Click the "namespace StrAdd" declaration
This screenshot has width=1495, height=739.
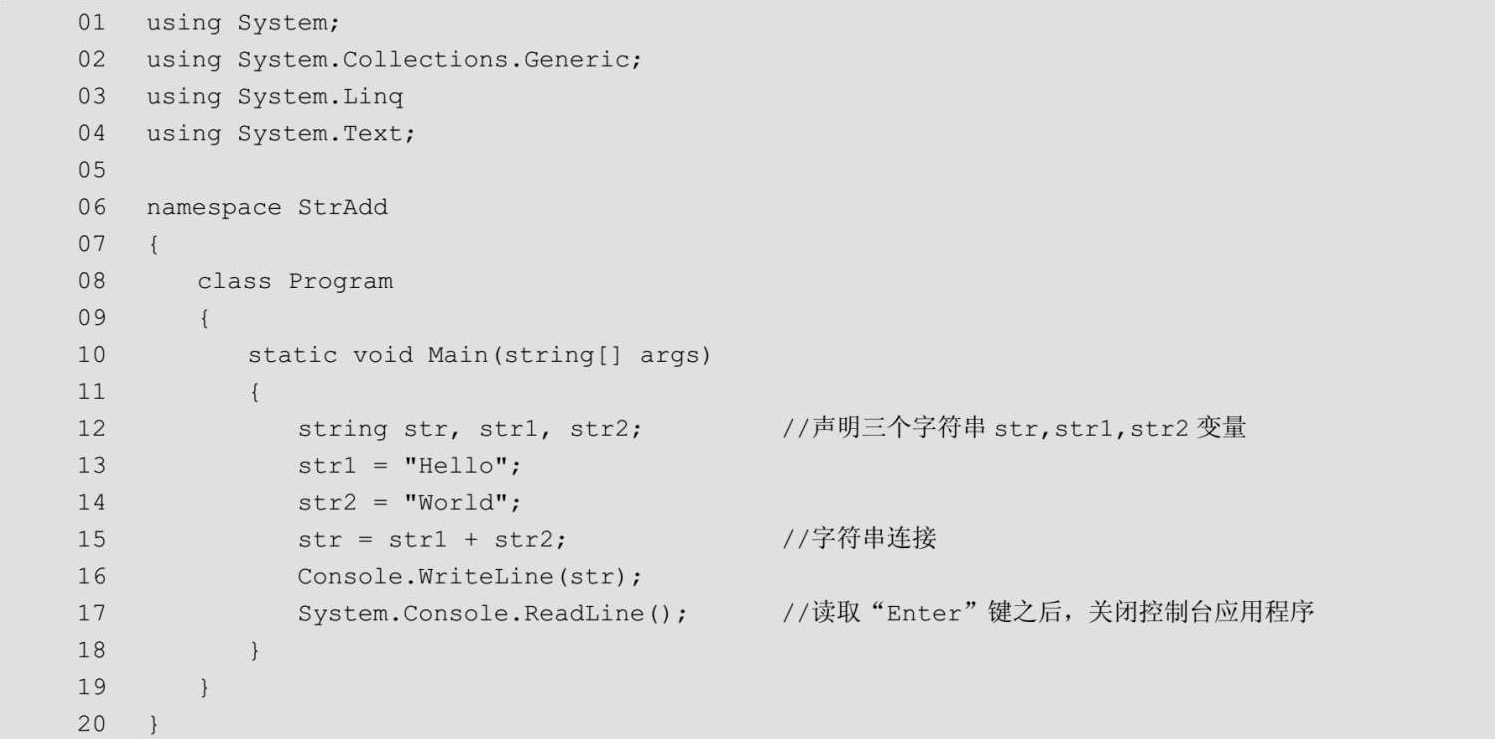pos(266,208)
